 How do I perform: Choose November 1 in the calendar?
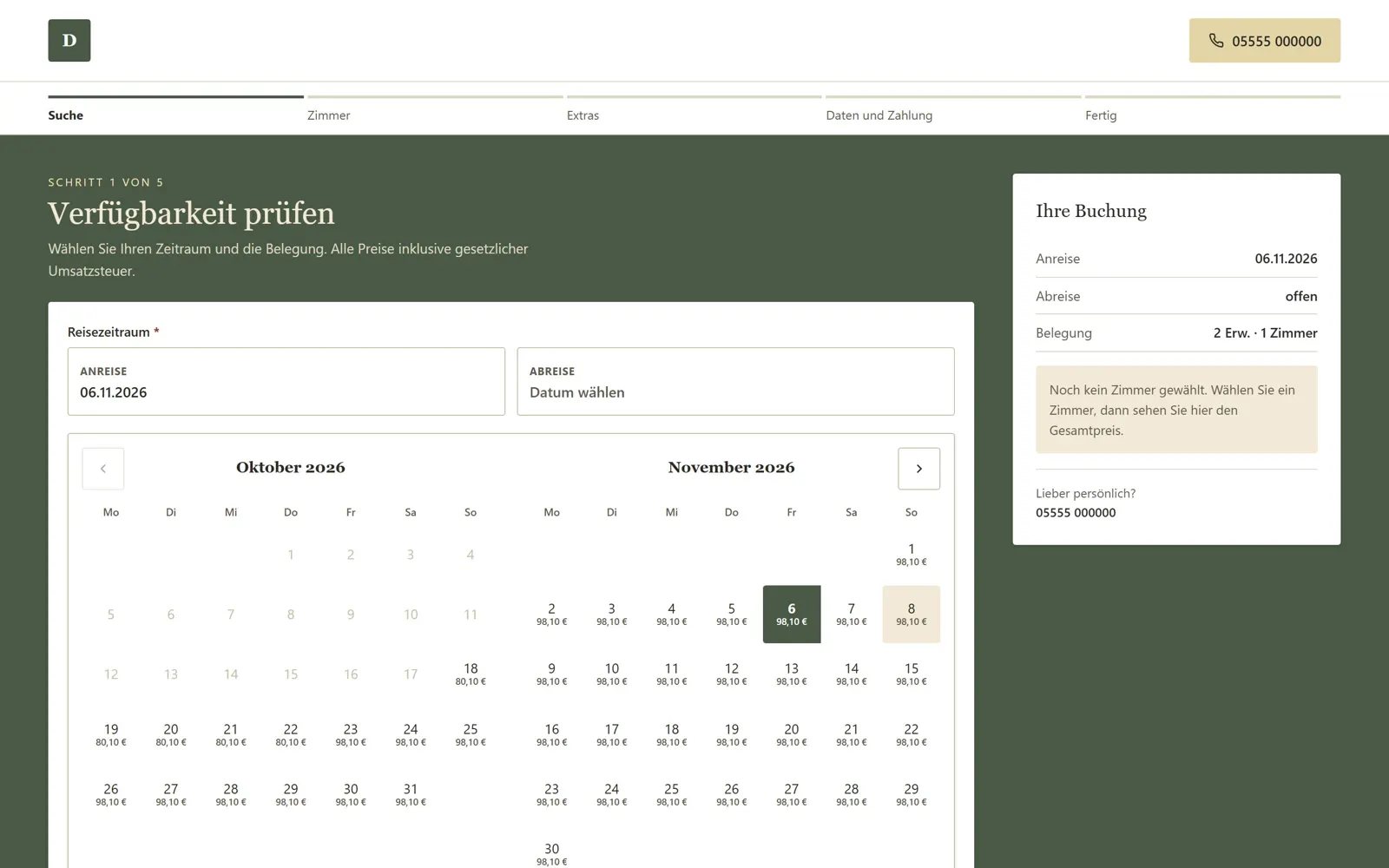912,555
